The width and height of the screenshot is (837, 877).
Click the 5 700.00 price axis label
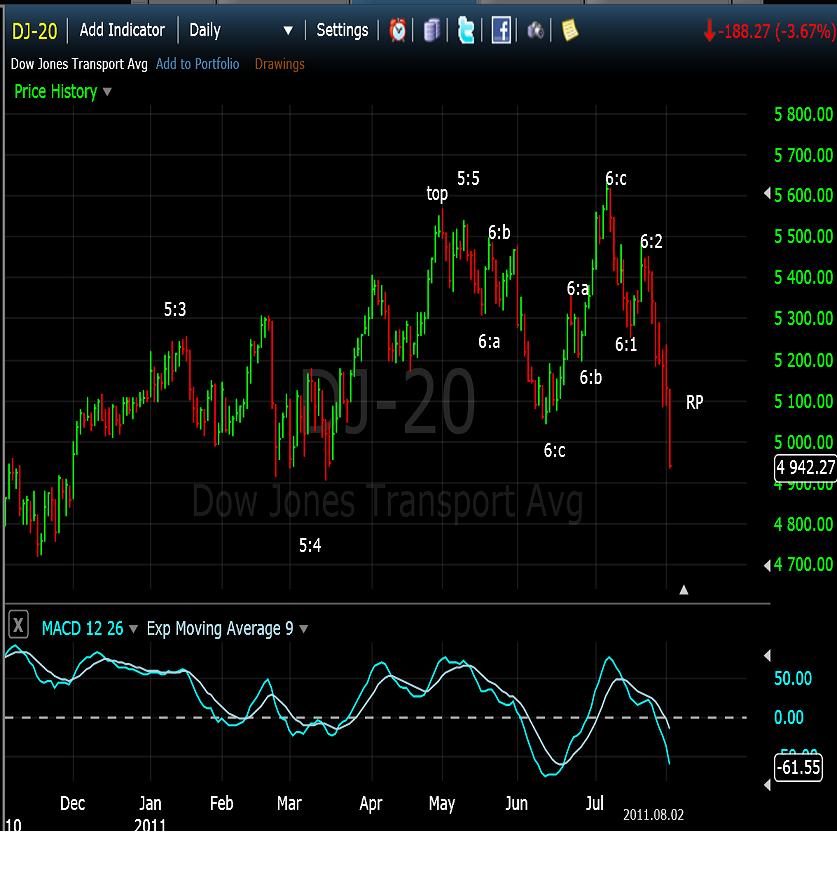click(x=803, y=155)
